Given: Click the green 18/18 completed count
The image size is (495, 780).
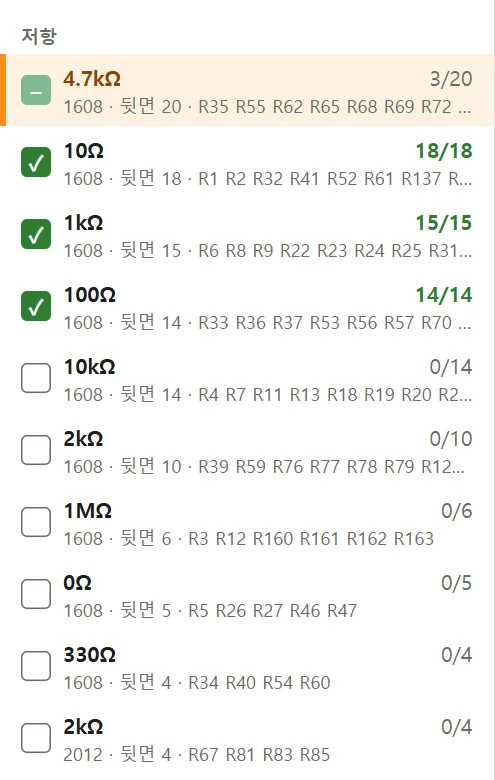Looking at the screenshot, I should coord(444,151).
